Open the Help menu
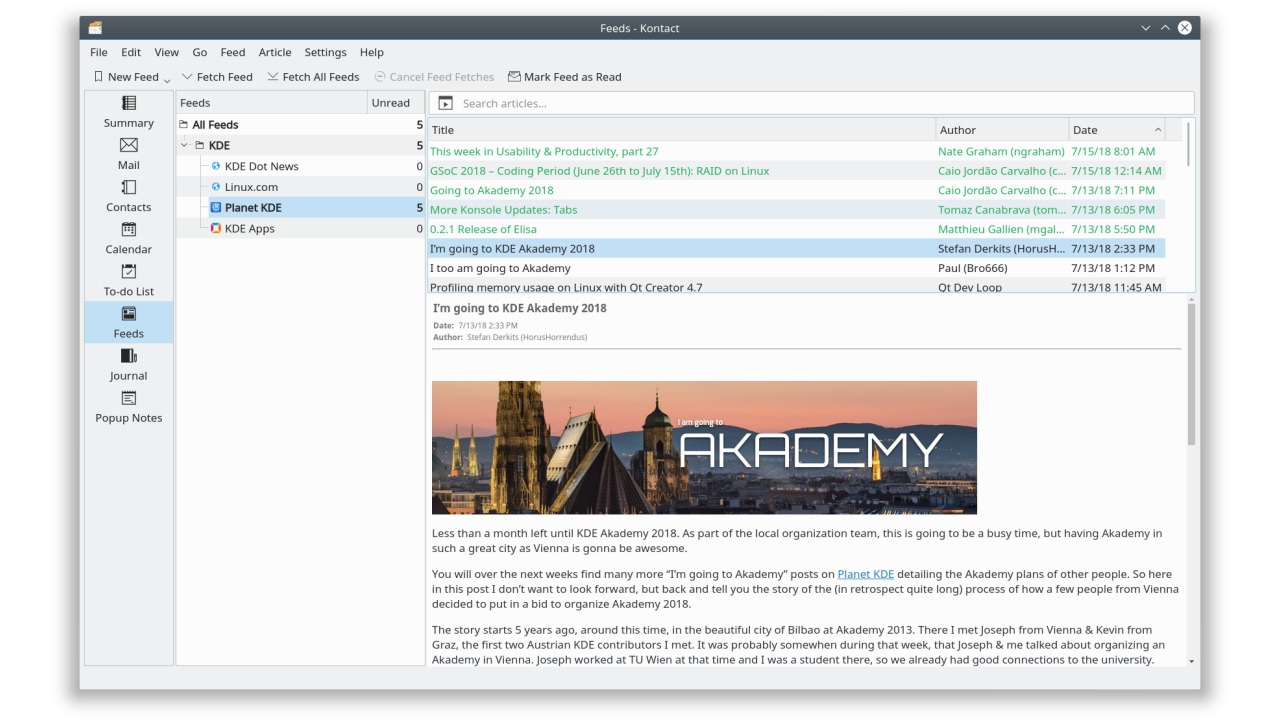 coord(372,52)
